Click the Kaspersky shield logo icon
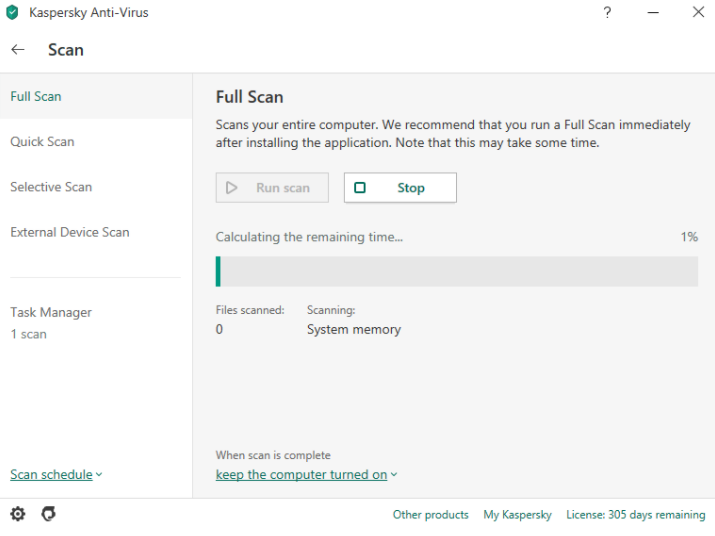 pos(13,13)
